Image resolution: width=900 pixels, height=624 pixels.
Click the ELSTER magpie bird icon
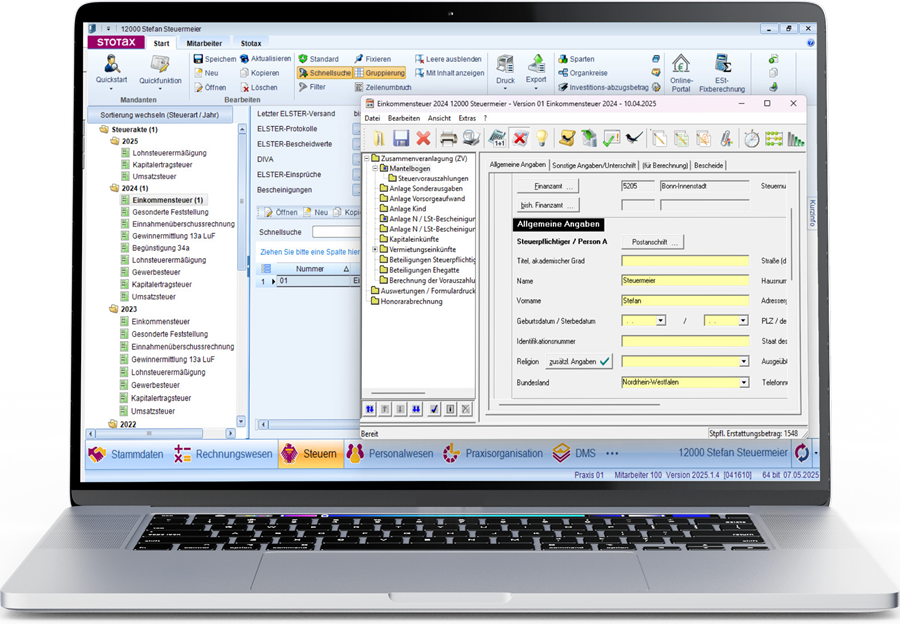[x=634, y=138]
